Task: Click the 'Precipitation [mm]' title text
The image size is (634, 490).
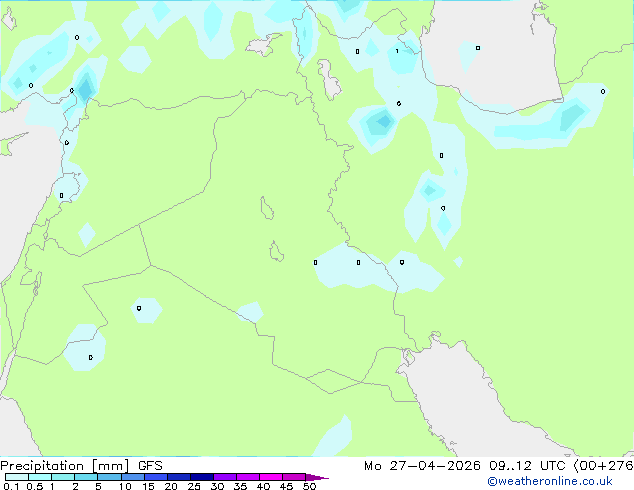Action: [65, 466]
